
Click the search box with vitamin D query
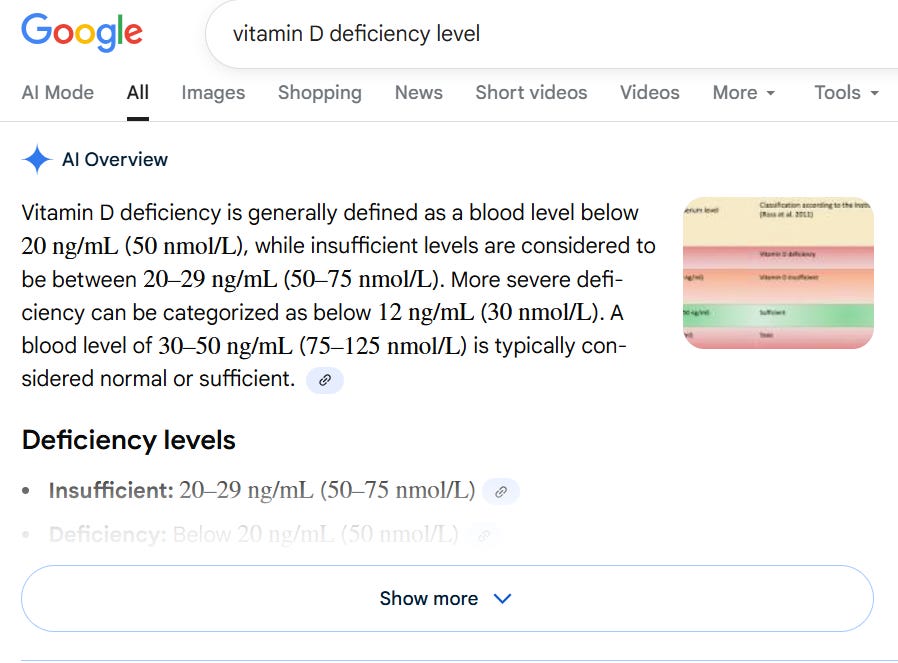(x=552, y=33)
